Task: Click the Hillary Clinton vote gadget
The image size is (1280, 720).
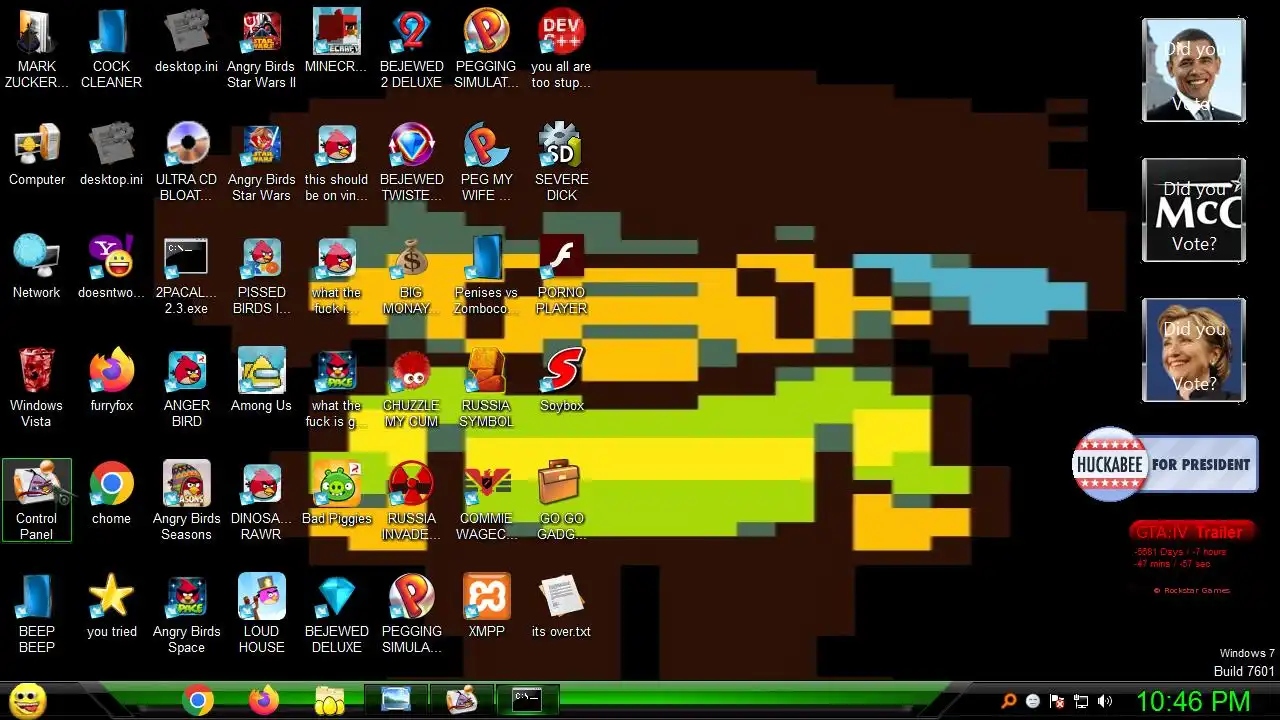Action: (1194, 350)
